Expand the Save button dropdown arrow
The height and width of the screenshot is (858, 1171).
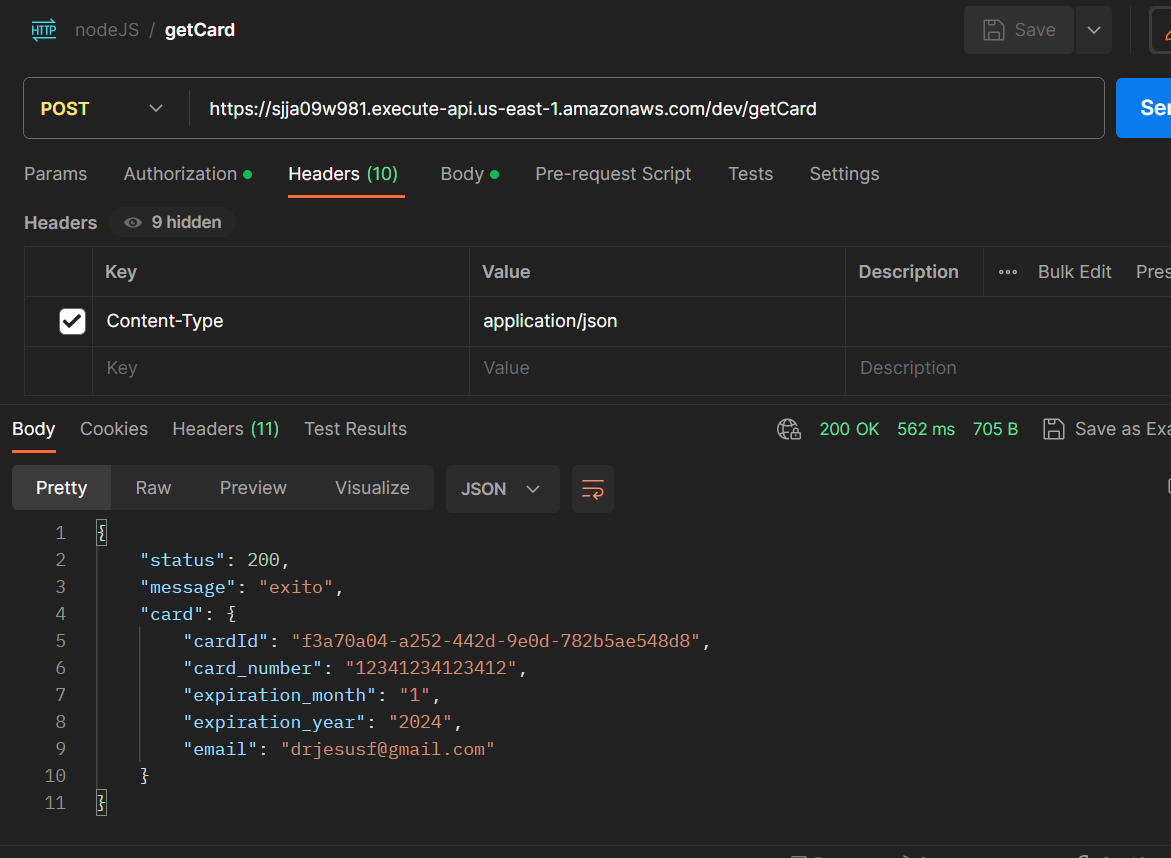click(1093, 29)
